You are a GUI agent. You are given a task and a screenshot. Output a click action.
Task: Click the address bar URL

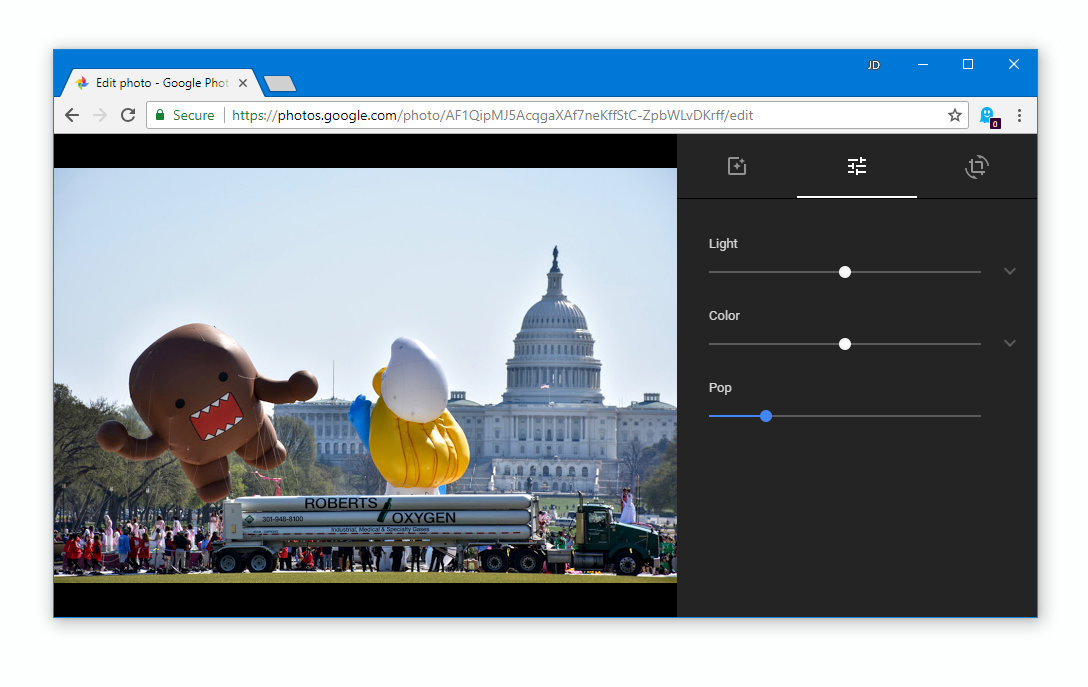click(x=492, y=115)
